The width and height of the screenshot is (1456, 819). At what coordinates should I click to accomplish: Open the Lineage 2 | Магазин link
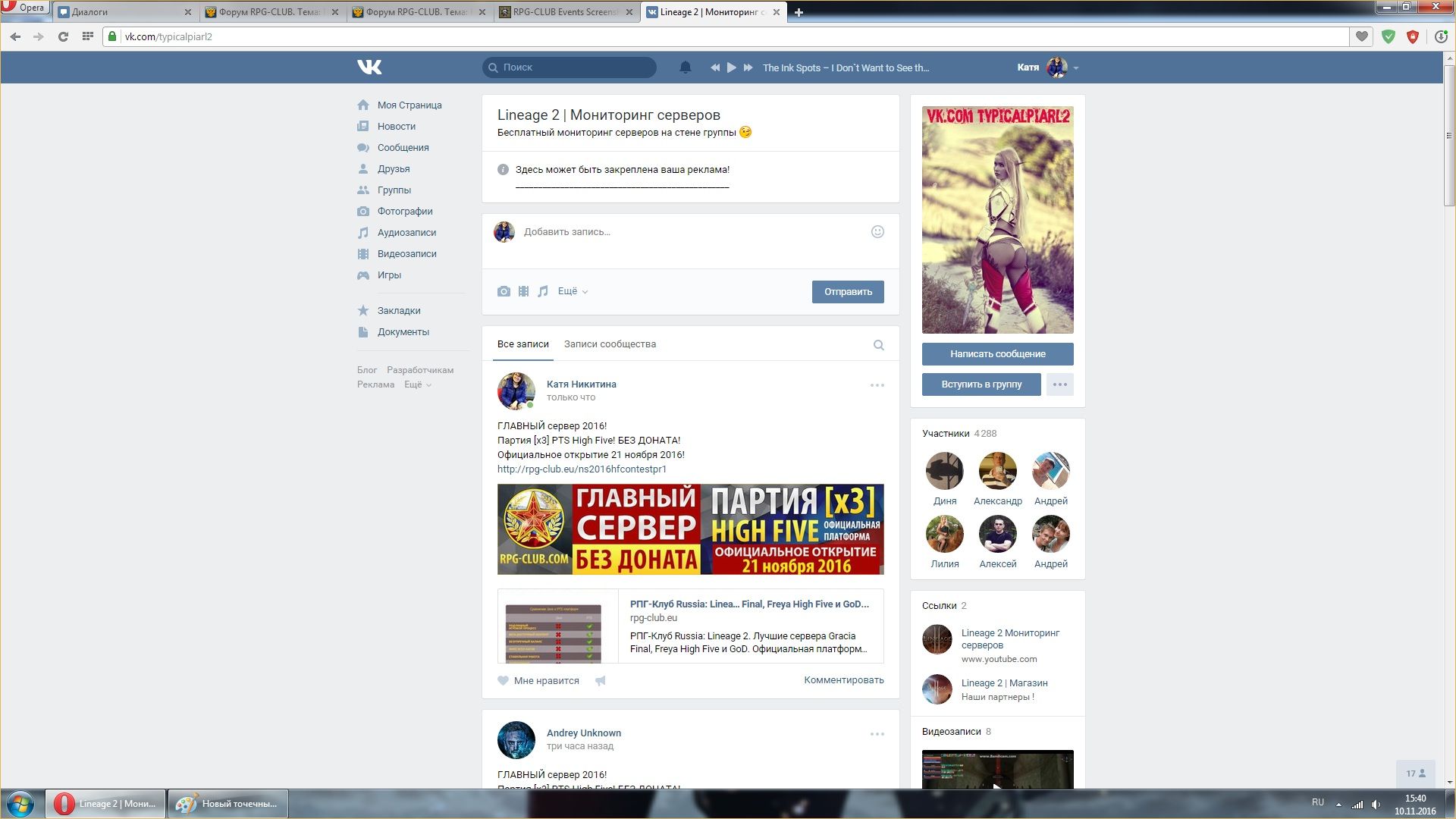(x=1005, y=683)
